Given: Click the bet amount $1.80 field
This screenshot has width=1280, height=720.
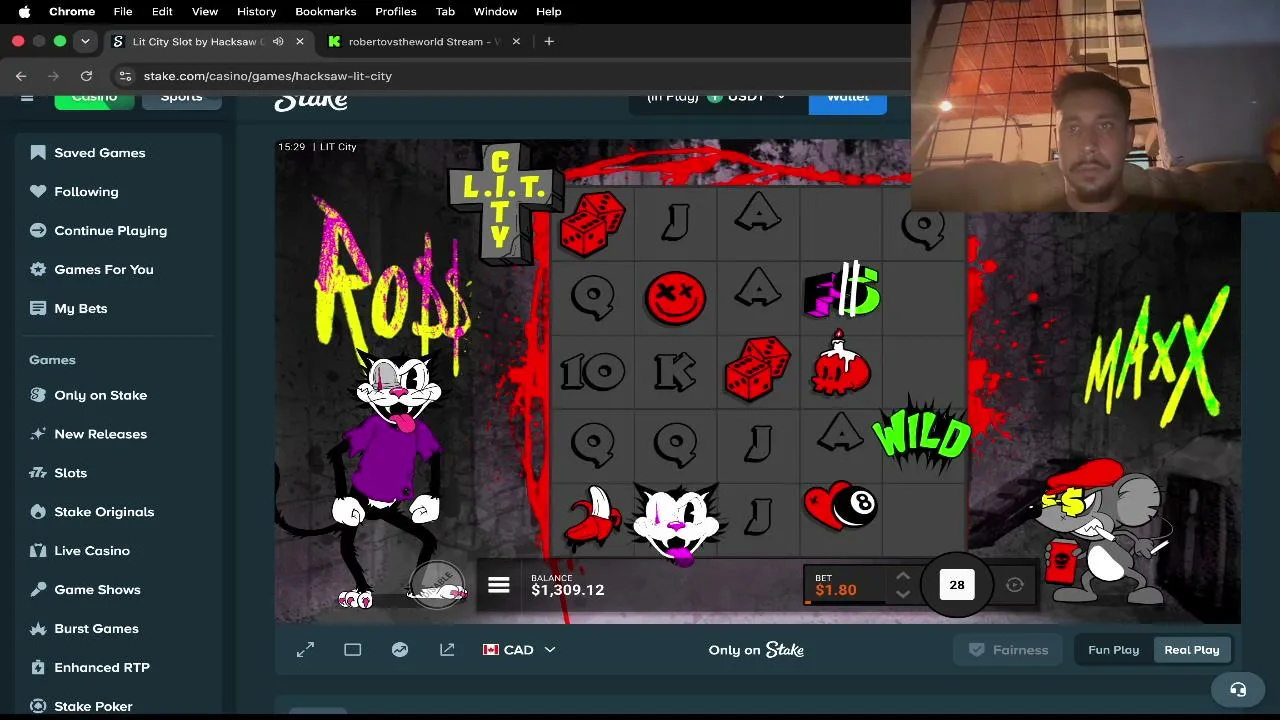Looking at the screenshot, I should pyautogui.click(x=836, y=590).
